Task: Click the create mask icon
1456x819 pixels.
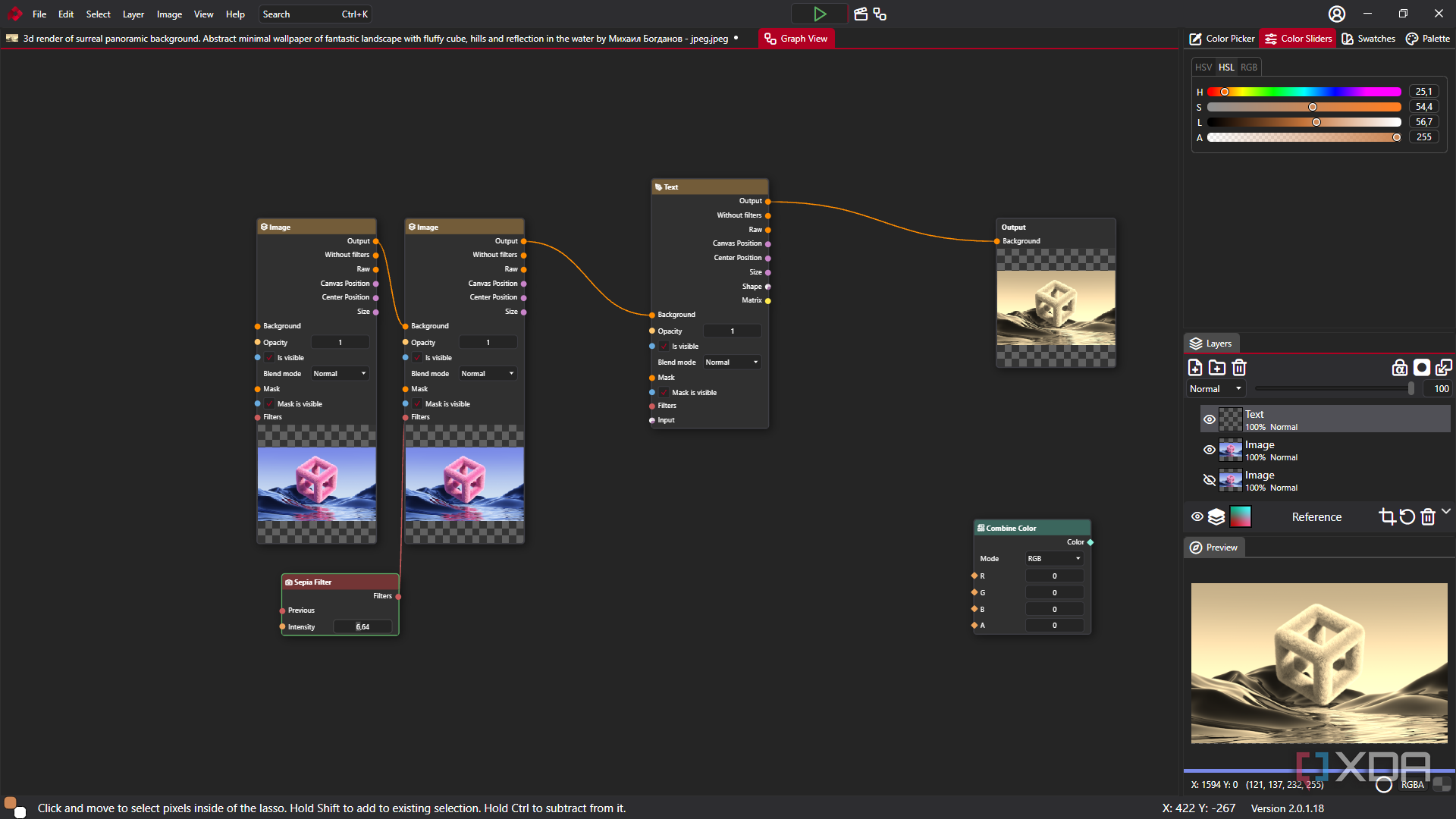Action: point(1422,368)
